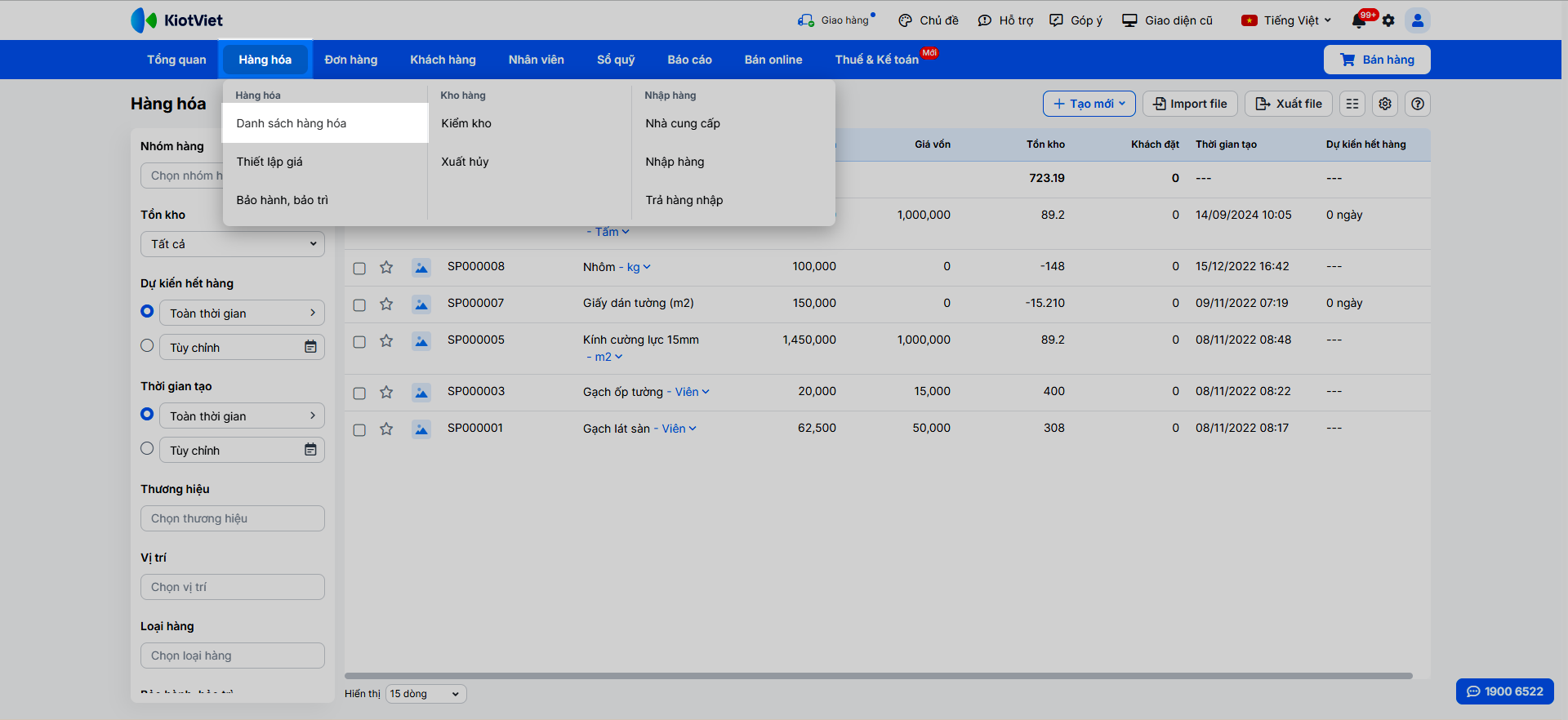Viewport: 1568px width, 720px height.
Task: Open the Tồn kho Tất cả dropdown
Action: [233, 244]
